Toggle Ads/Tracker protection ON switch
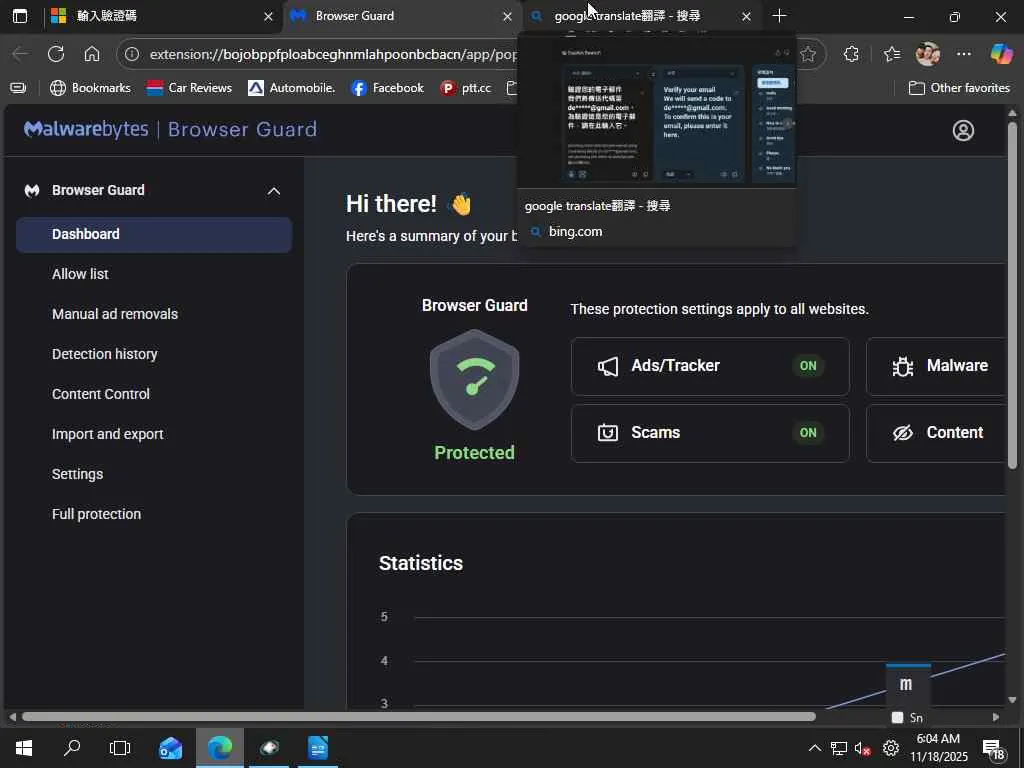 click(x=808, y=366)
